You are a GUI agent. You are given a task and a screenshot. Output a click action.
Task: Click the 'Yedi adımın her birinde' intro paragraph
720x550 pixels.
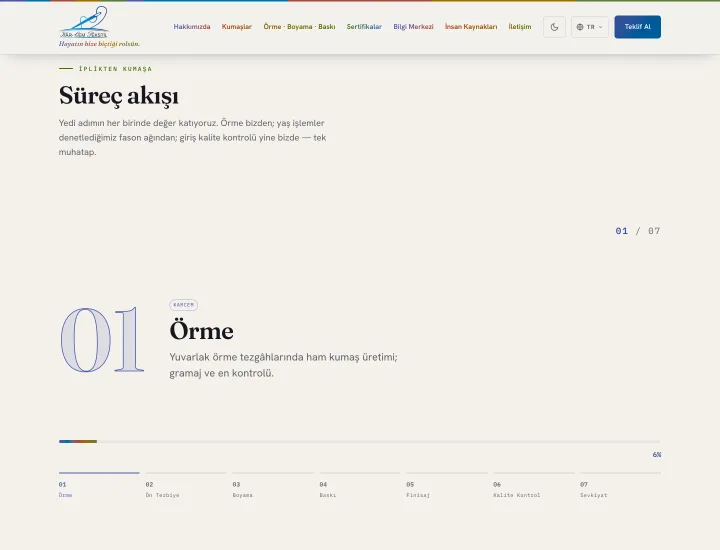pos(192,137)
